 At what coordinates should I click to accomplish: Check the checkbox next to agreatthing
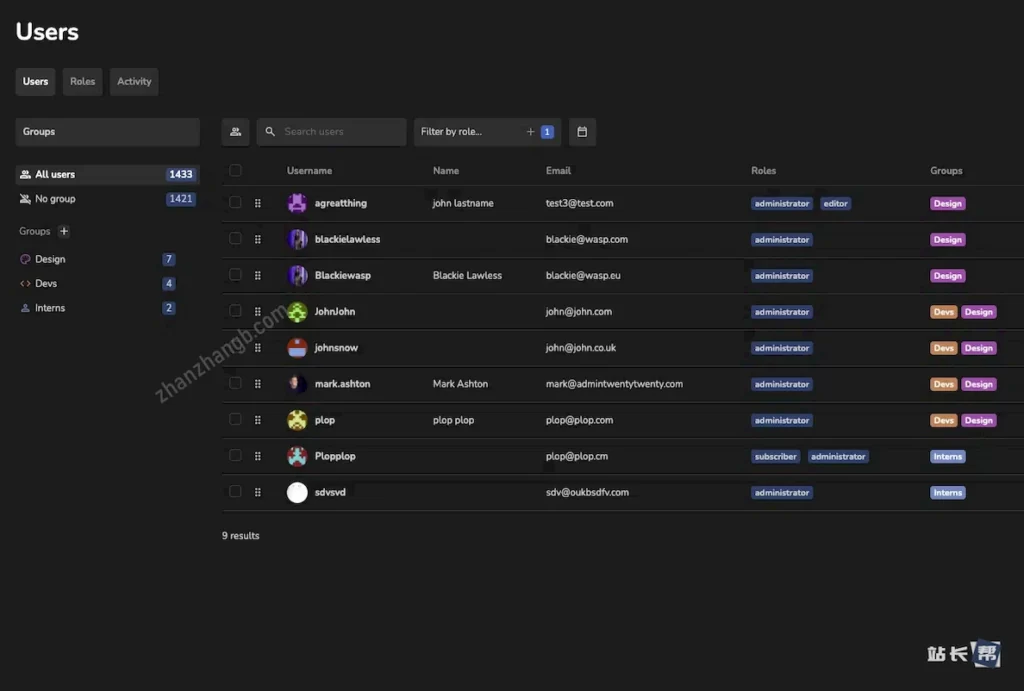coord(235,203)
